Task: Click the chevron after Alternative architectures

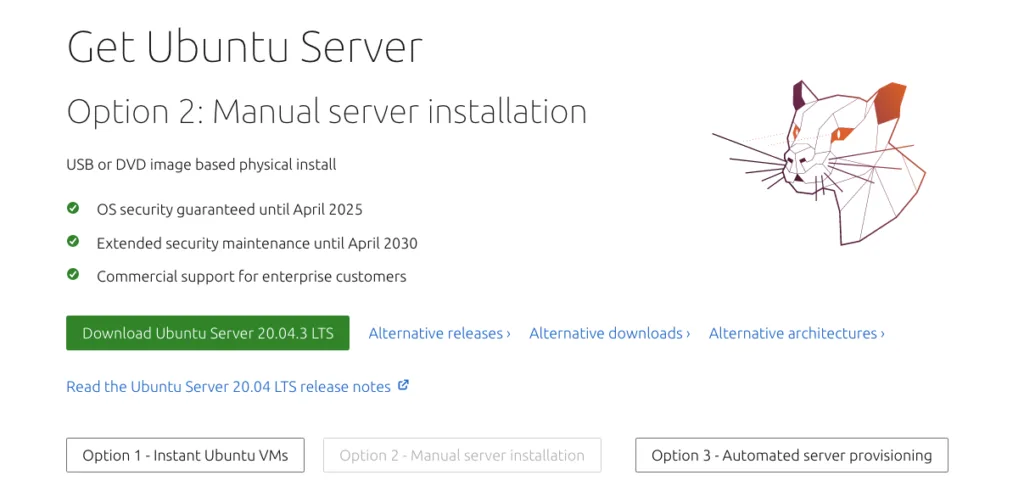Action: coord(882,334)
